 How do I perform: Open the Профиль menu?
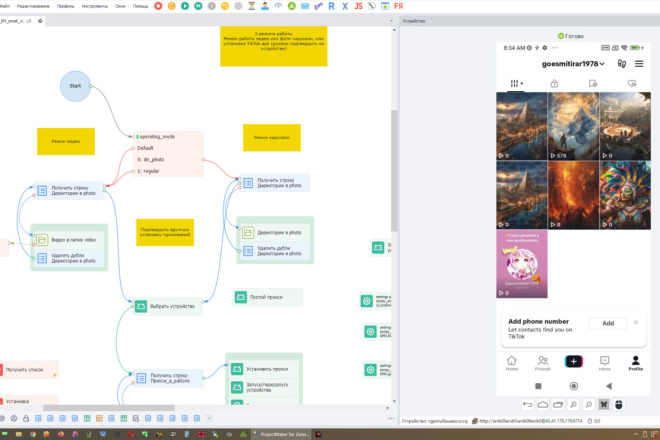(x=66, y=6)
